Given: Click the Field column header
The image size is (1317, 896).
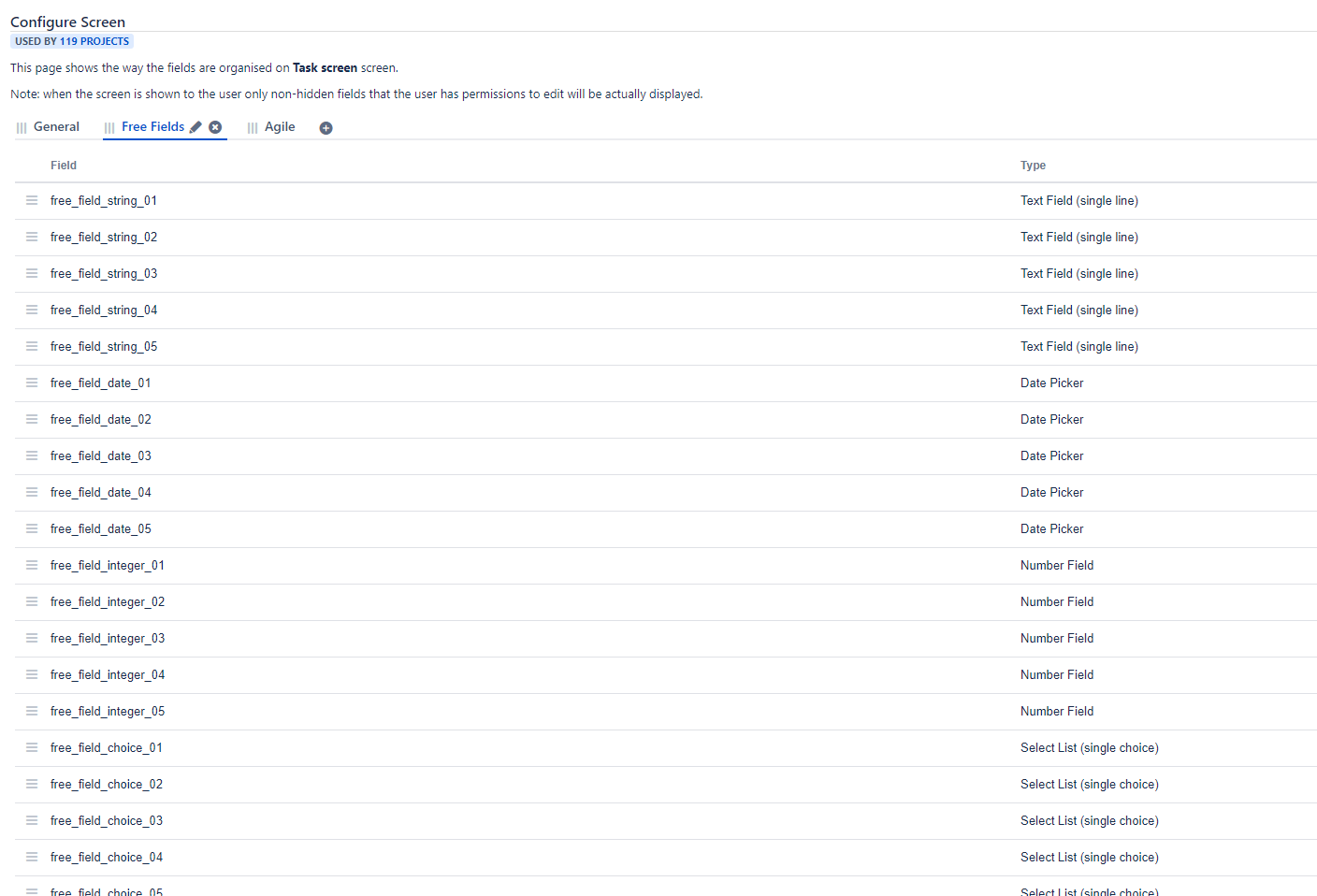Looking at the screenshot, I should click(x=64, y=166).
